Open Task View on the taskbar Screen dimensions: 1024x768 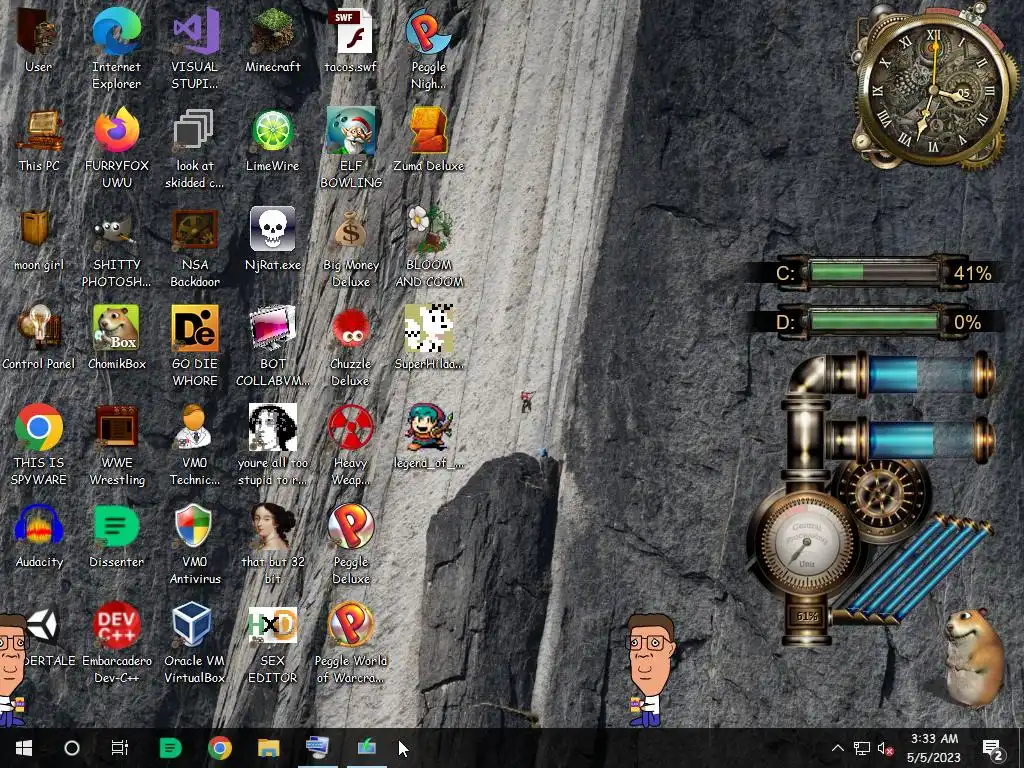pyautogui.click(x=120, y=748)
